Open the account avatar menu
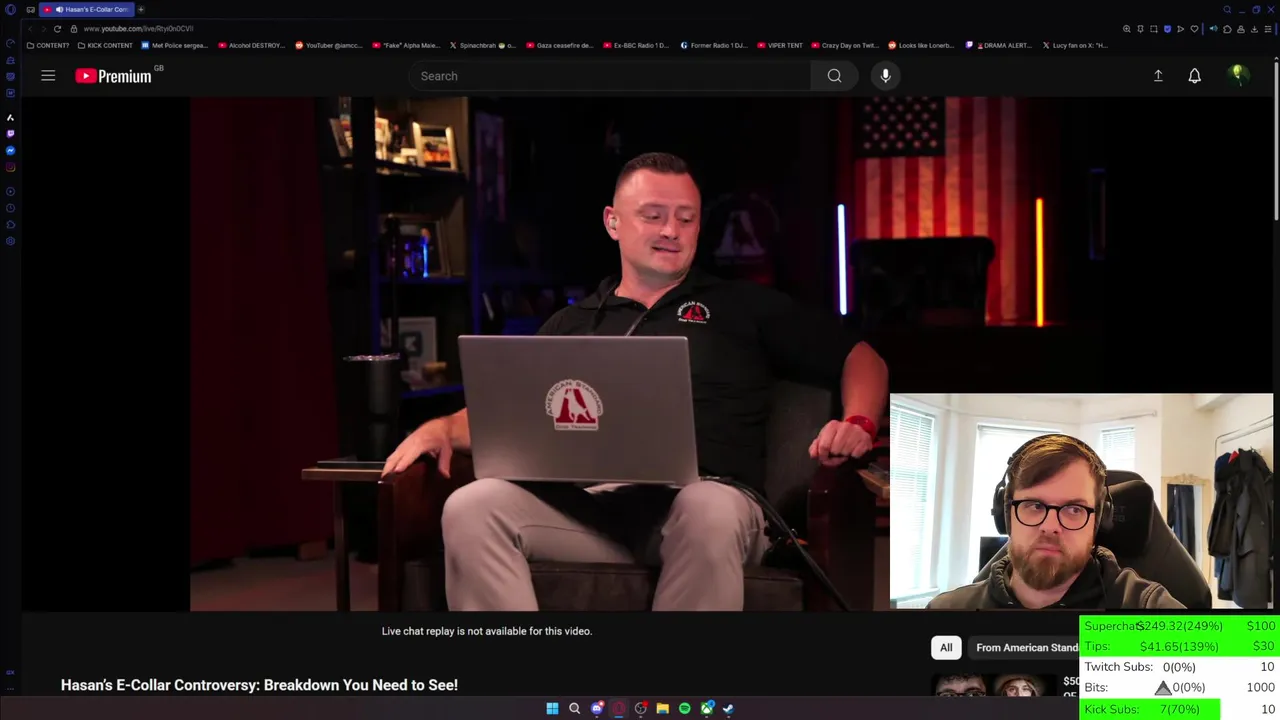 click(1237, 75)
